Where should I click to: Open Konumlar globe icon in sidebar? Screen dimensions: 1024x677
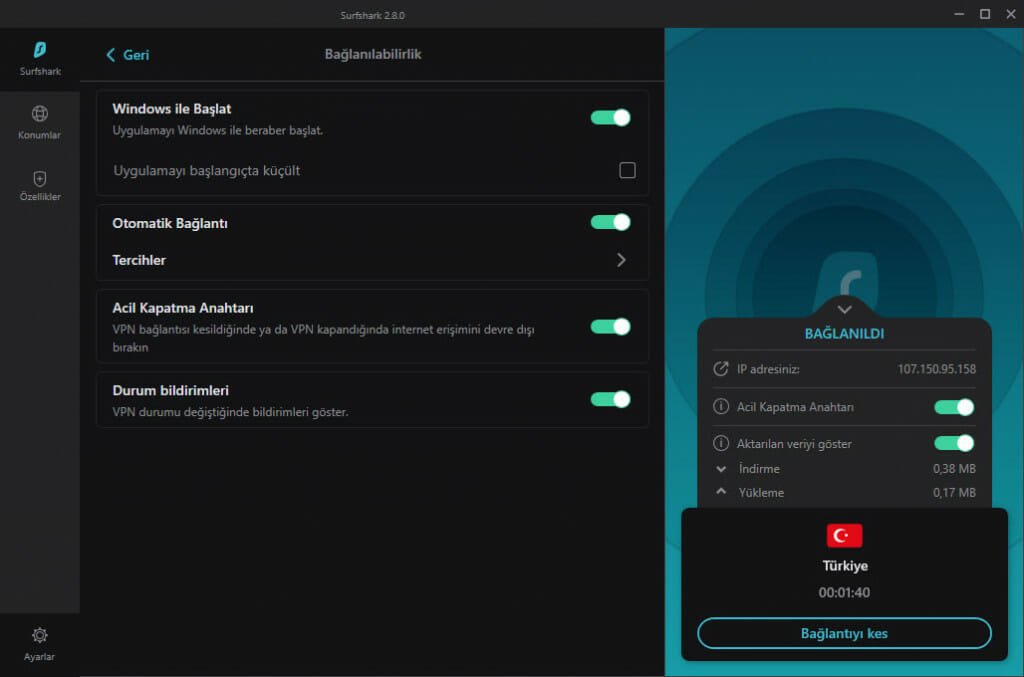pos(40,114)
